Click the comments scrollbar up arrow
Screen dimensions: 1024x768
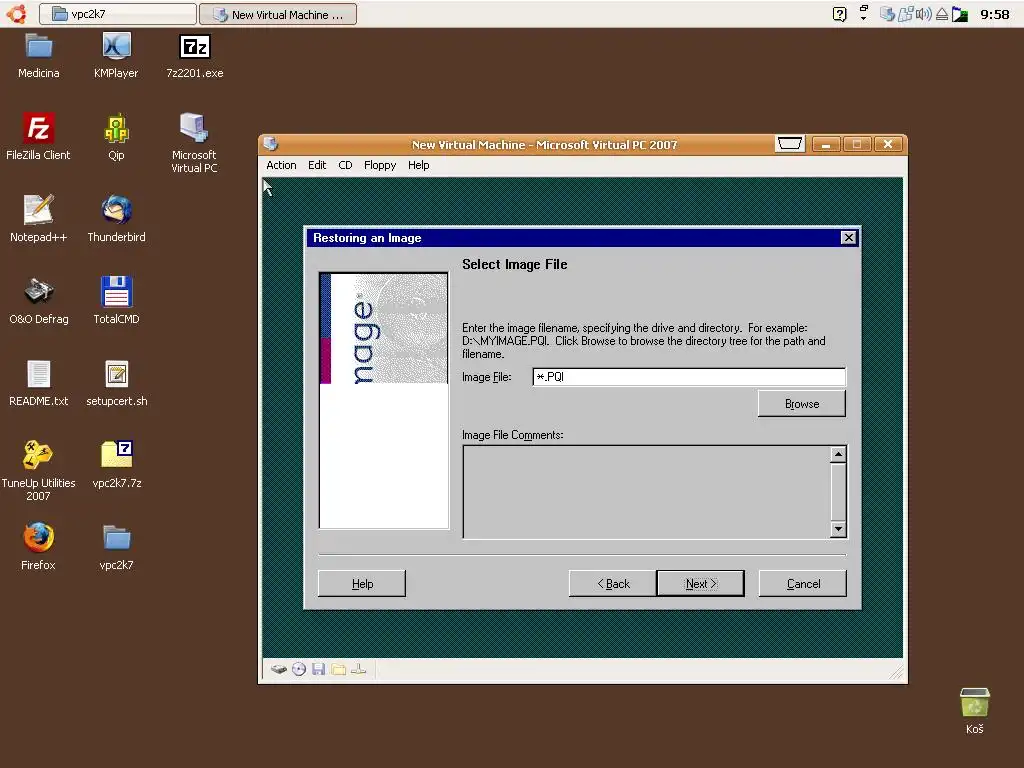(839, 455)
